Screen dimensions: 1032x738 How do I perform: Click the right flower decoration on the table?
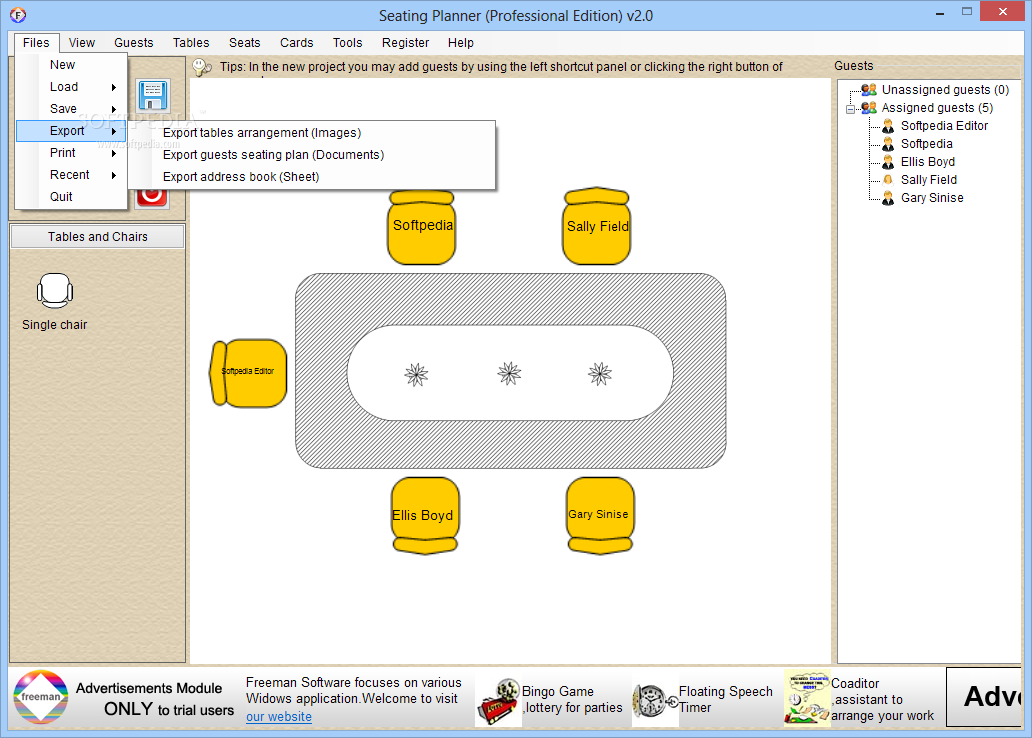pos(600,374)
